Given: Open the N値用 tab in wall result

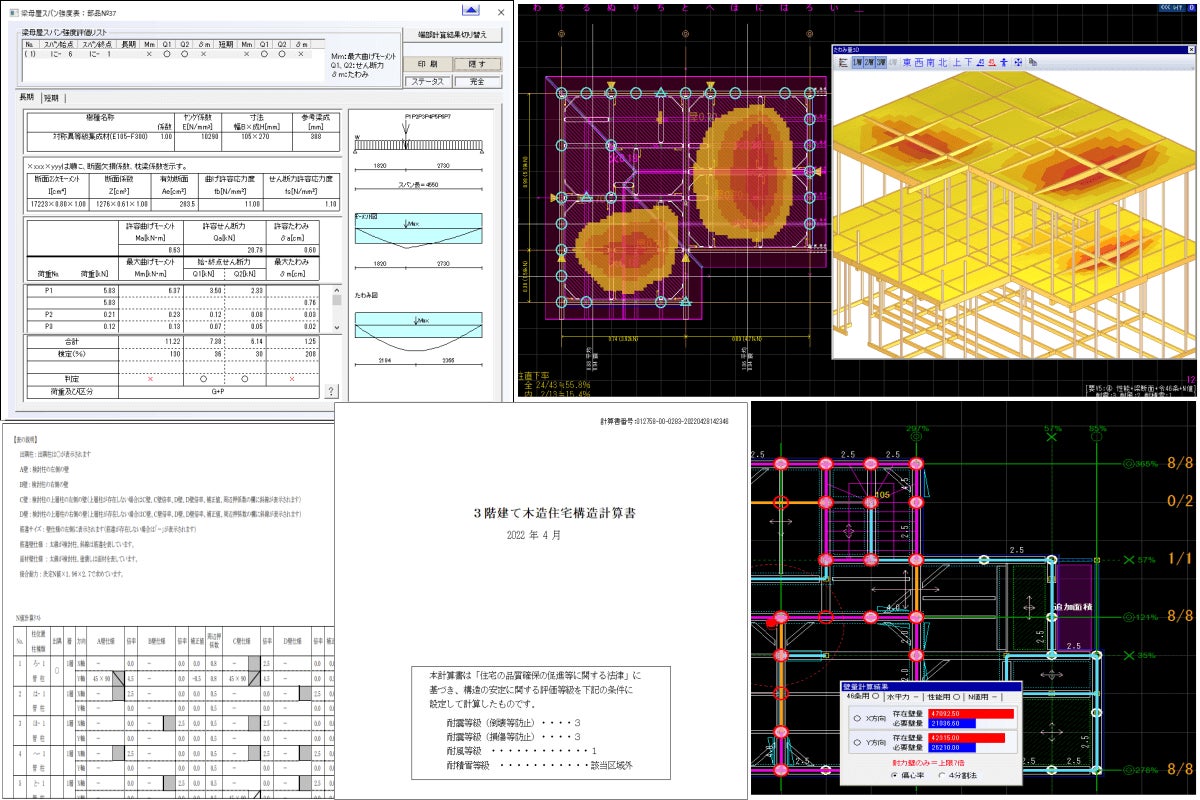Looking at the screenshot, I should [x=984, y=697].
